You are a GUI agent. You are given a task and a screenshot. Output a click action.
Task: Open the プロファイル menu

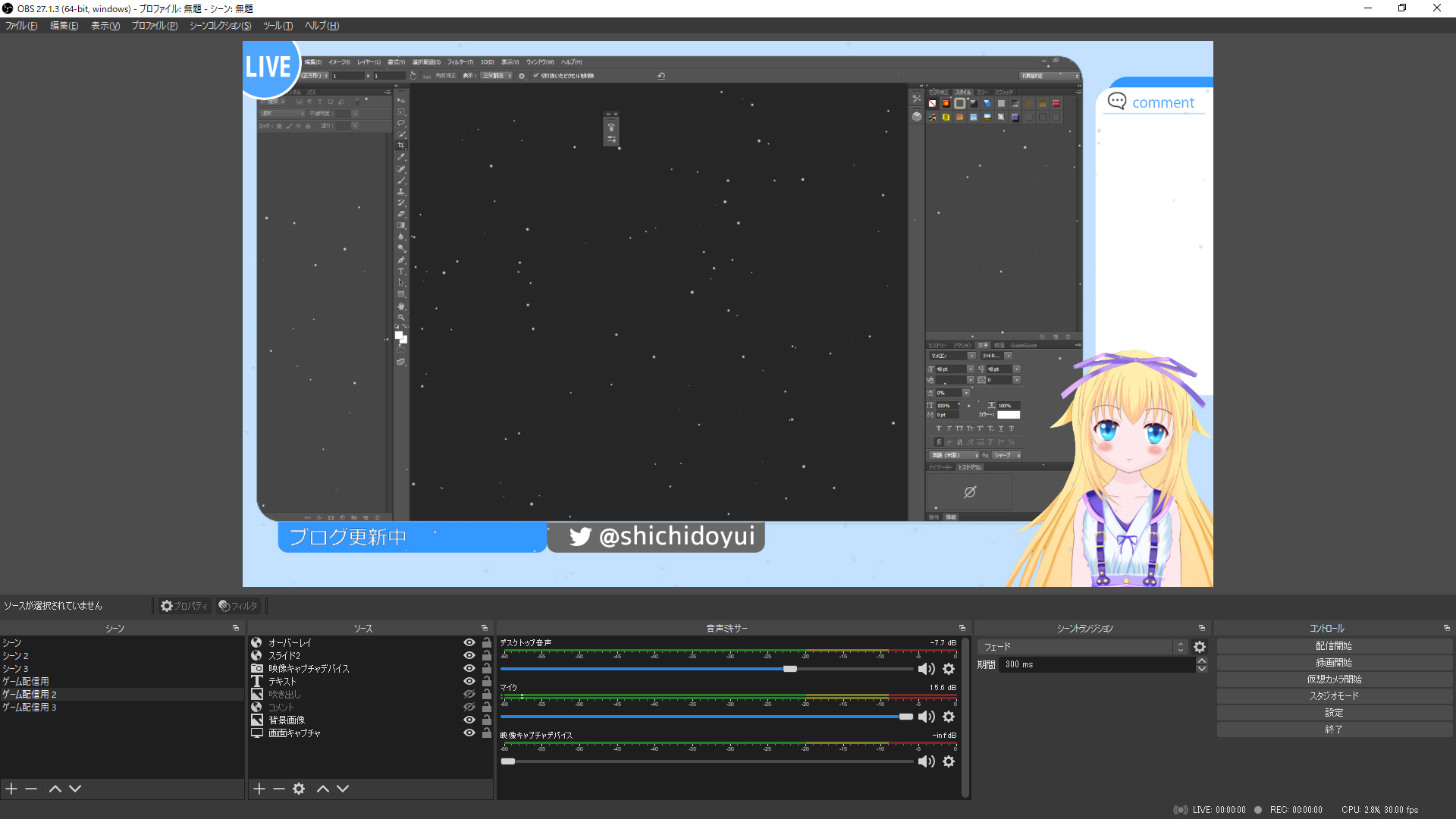(155, 26)
